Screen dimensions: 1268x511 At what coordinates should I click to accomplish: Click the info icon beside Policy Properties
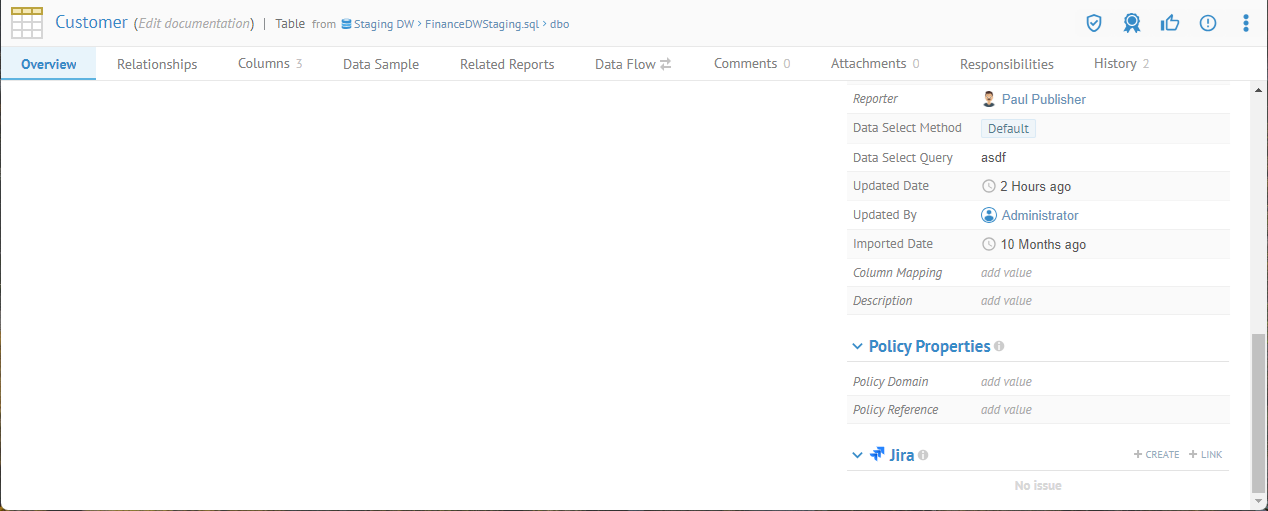point(999,346)
